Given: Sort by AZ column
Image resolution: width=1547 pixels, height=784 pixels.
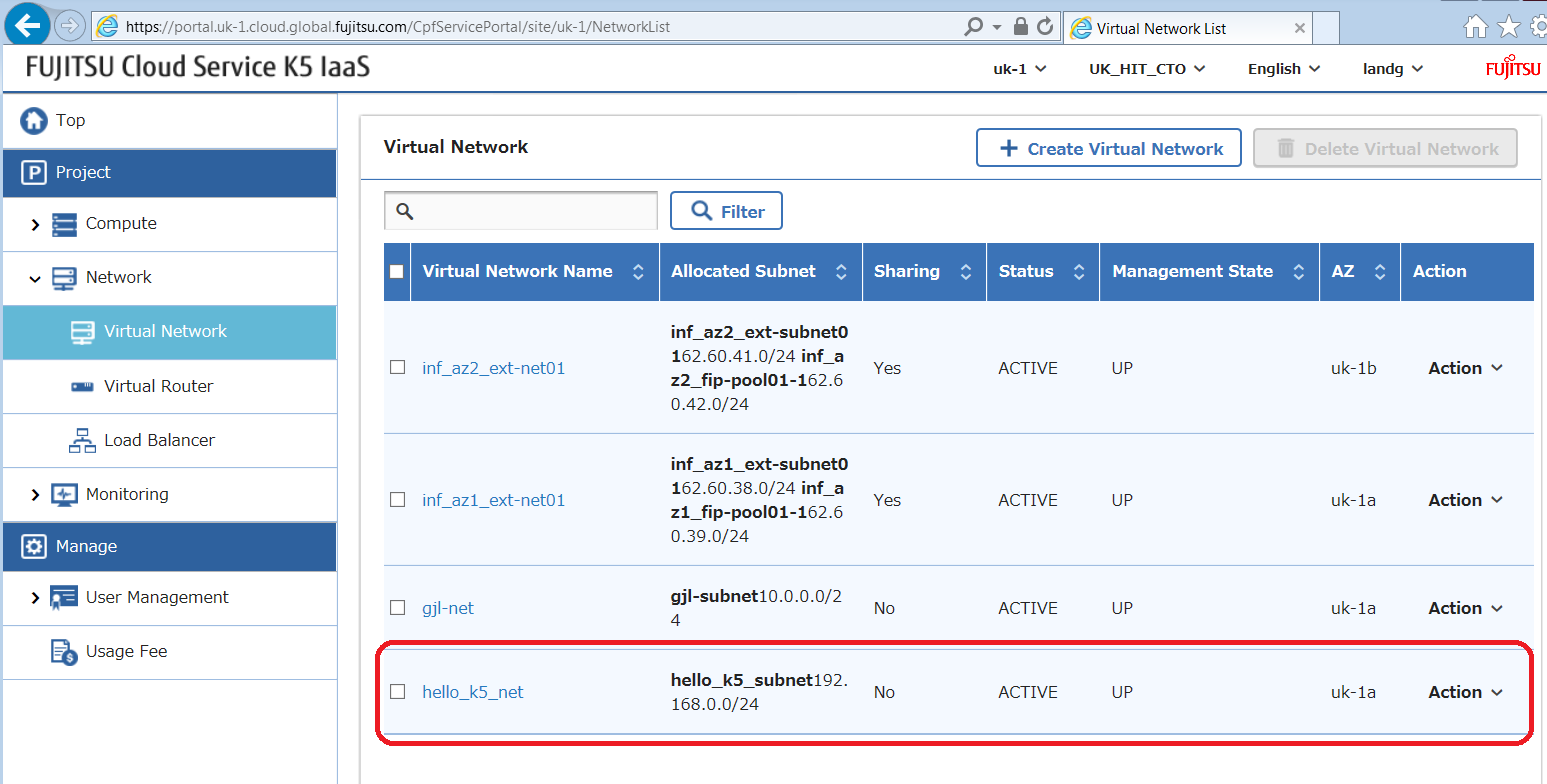Looking at the screenshot, I should 1380,272.
